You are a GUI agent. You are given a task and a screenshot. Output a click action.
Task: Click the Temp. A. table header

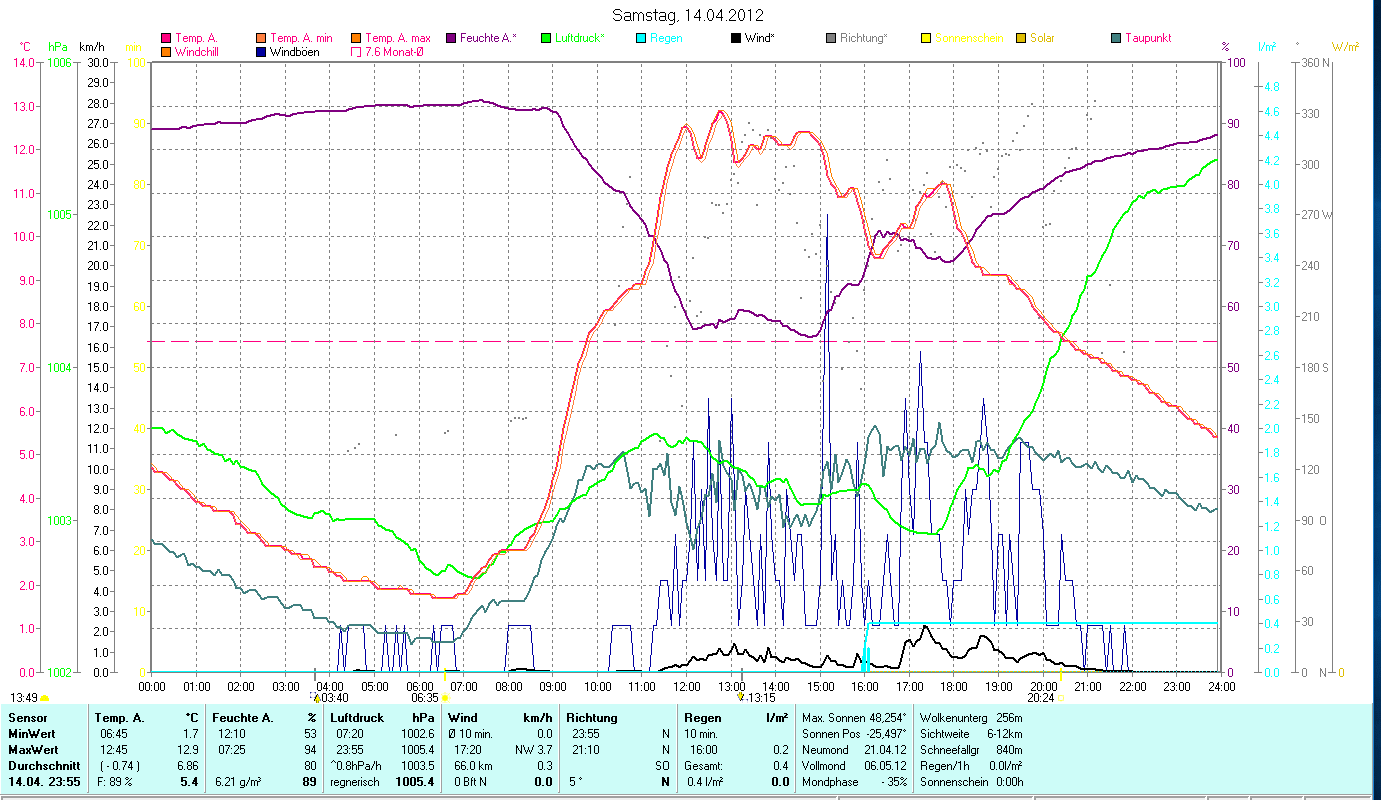point(119,718)
